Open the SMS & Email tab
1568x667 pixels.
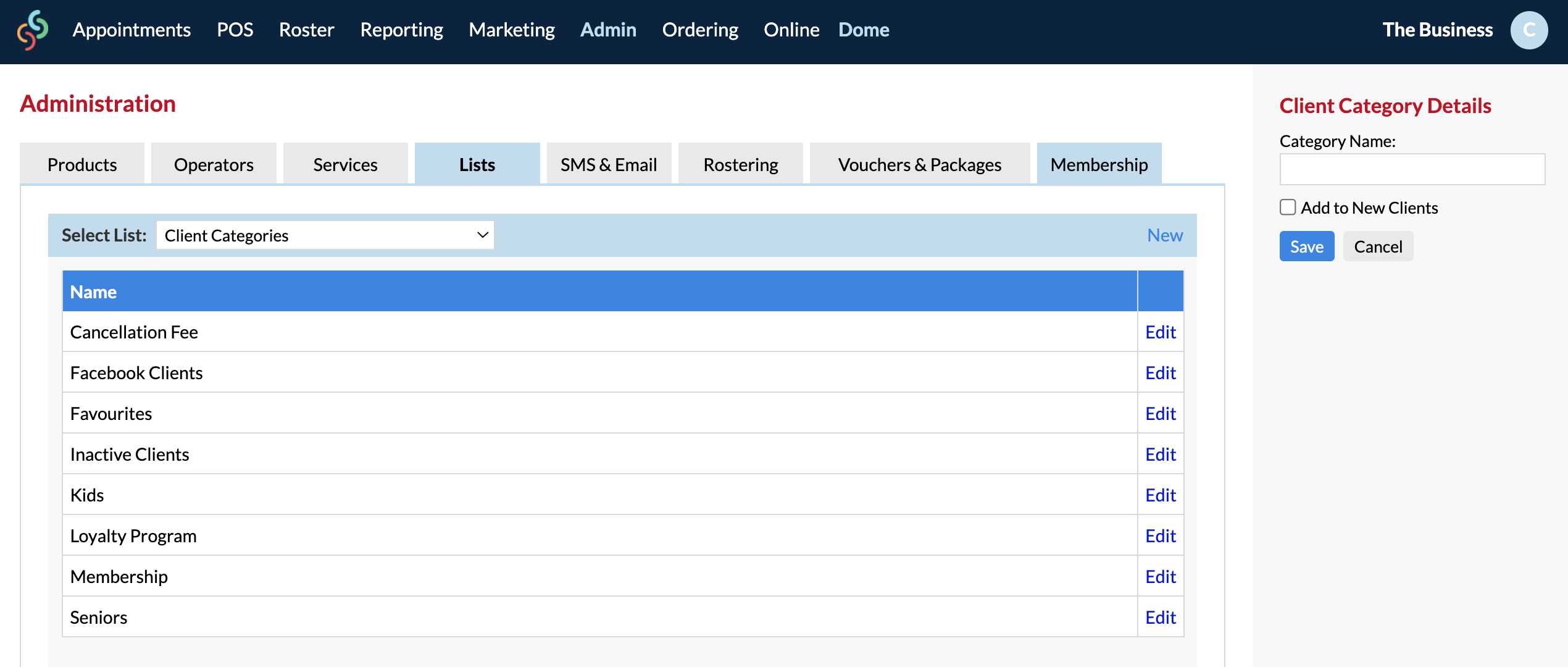pos(609,164)
